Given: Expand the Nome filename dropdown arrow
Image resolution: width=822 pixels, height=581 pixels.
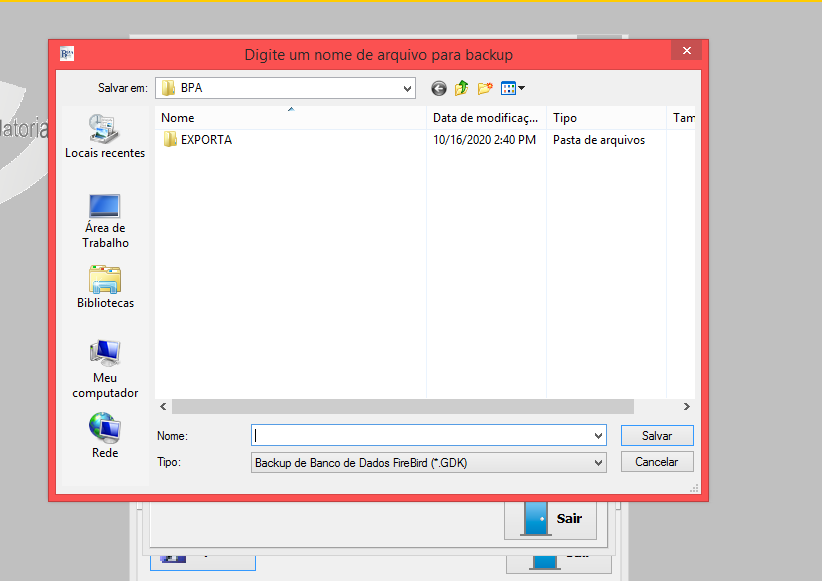Looking at the screenshot, I should click(598, 436).
